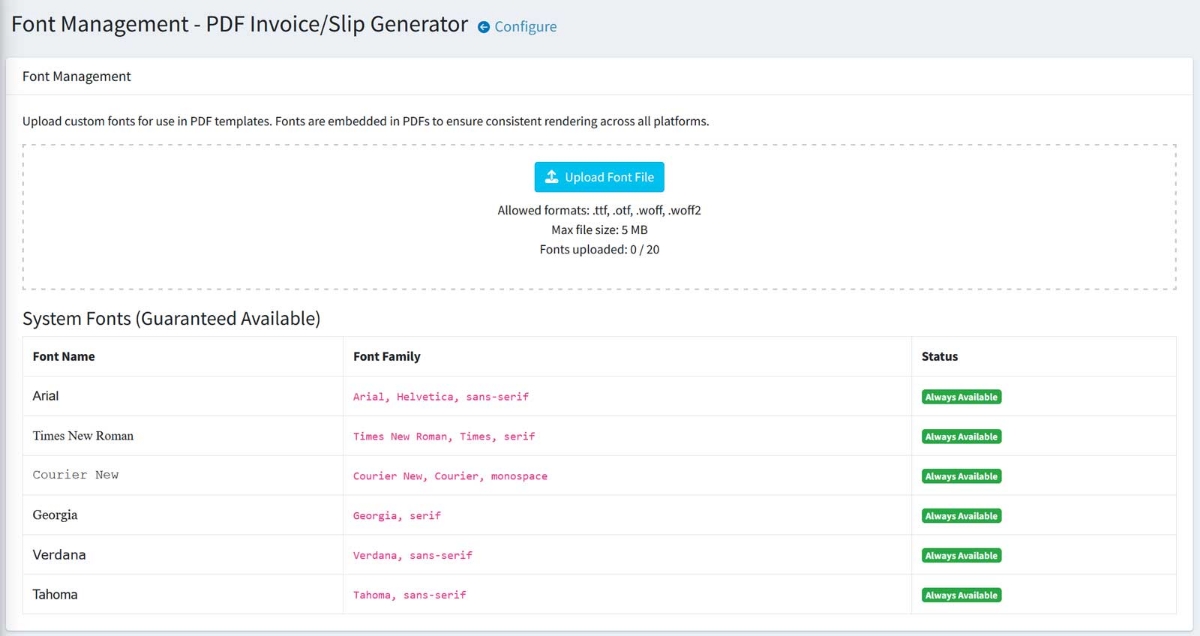Click the Status column header
The width and height of the screenshot is (1200, 636).
pyautogui.click(x=938, y=356)
